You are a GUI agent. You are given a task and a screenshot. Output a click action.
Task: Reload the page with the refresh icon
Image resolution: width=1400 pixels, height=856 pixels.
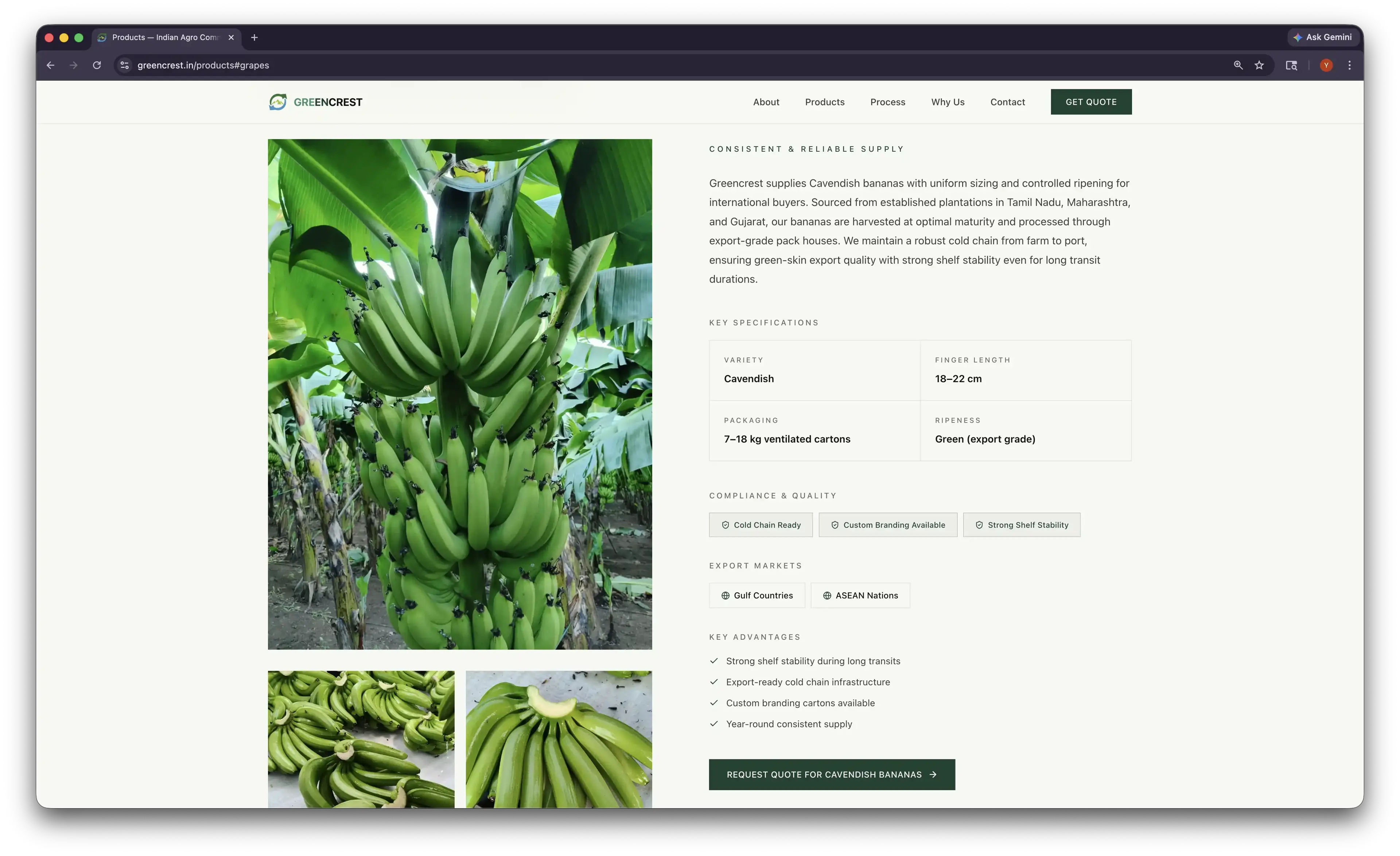(97, 65)
